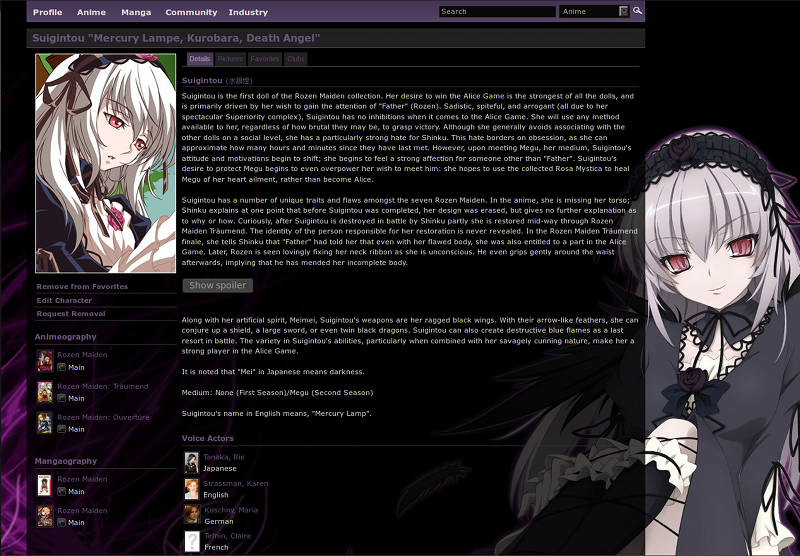Open voice actor Strassman, Karen link
The width and height of the screenshot is (800, 556).
click(x=236, y=483)
